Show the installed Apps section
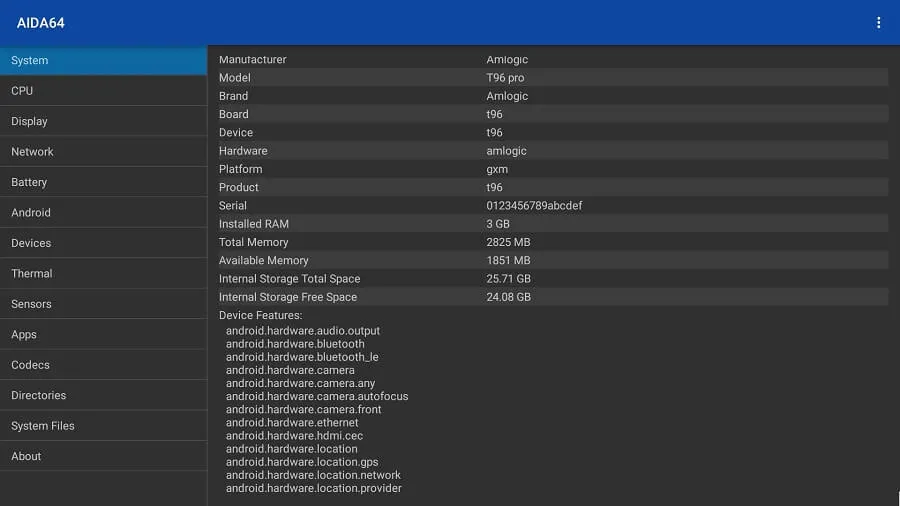 (x=103, y=335)
